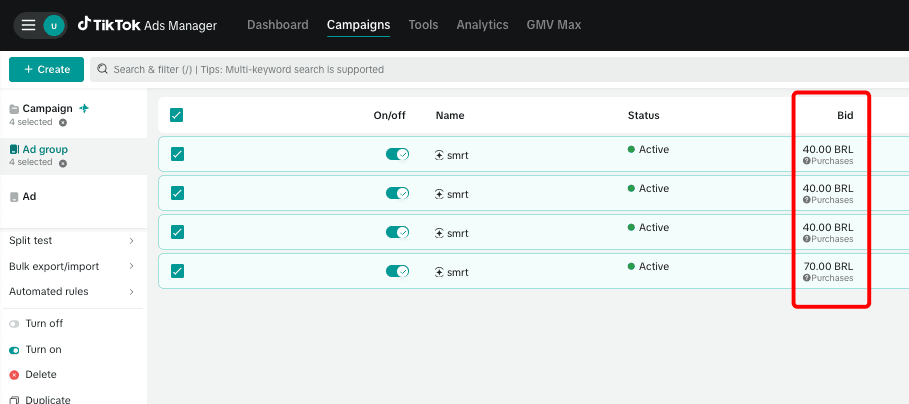This screenshot has width=909, height=404.
Task: Uncheck the last ad group row checkbox
Action: (177, 270)
